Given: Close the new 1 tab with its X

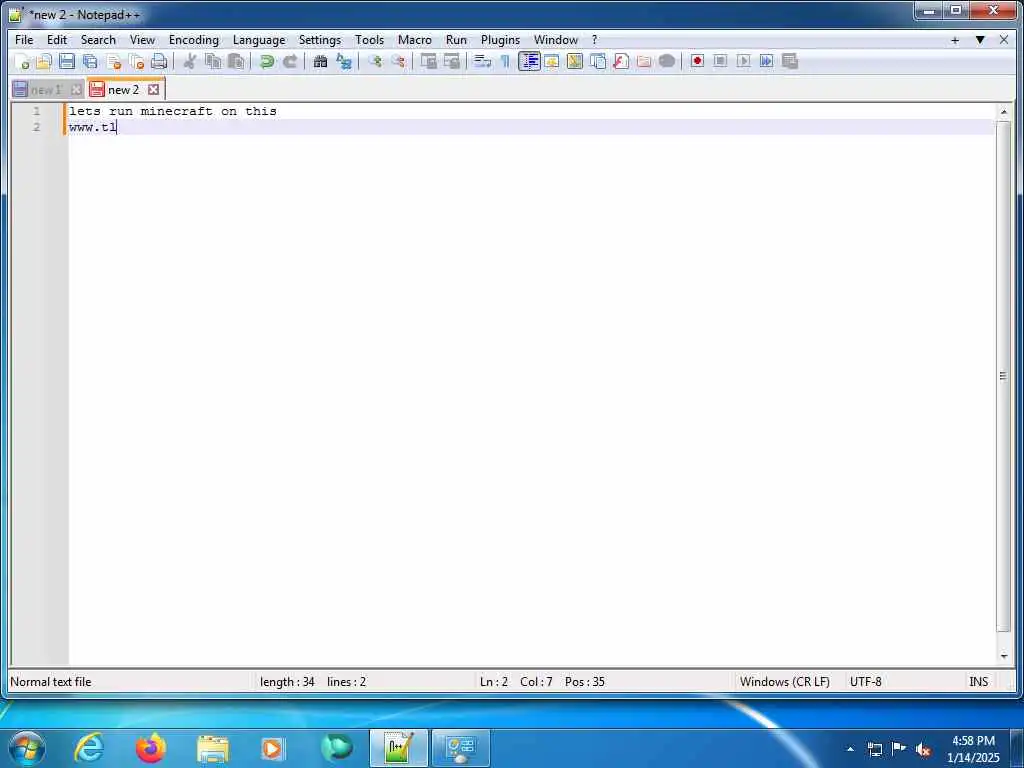Looking at the screenshot, I should point(76,89).
